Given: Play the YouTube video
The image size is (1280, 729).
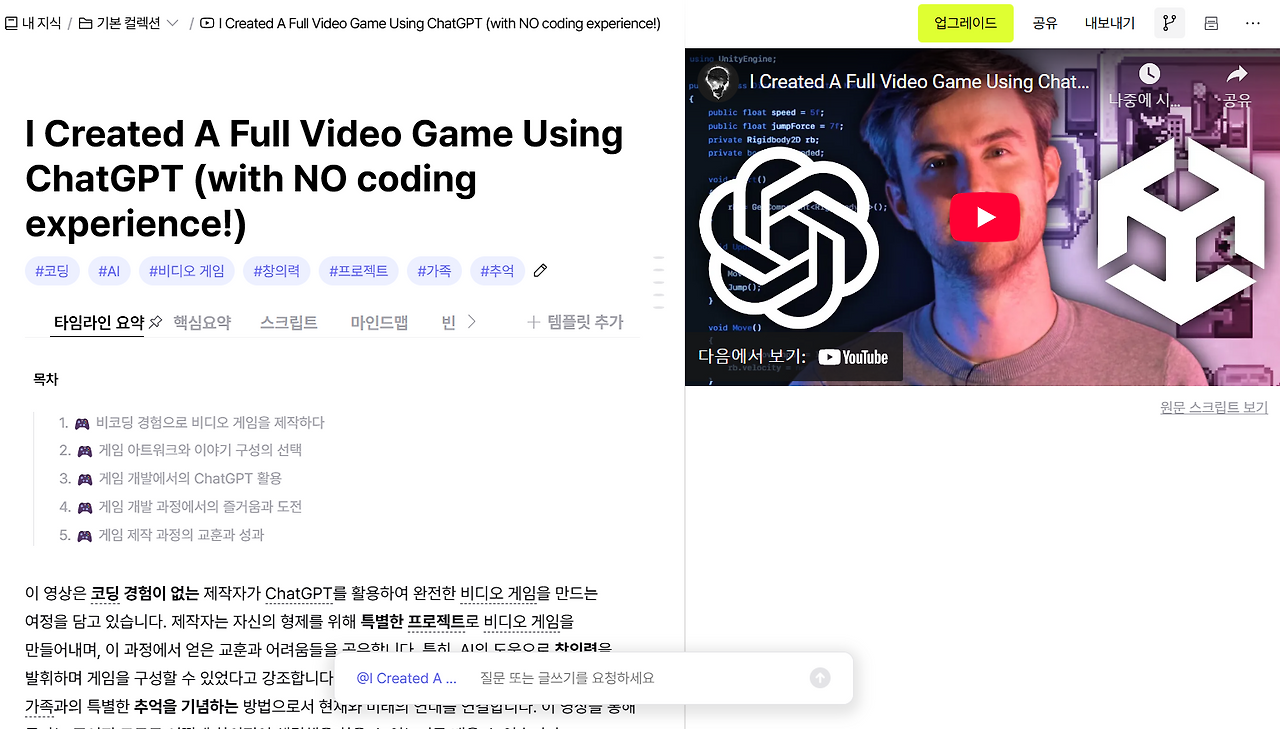Looking at the screenshot, I should click(984, 217).
